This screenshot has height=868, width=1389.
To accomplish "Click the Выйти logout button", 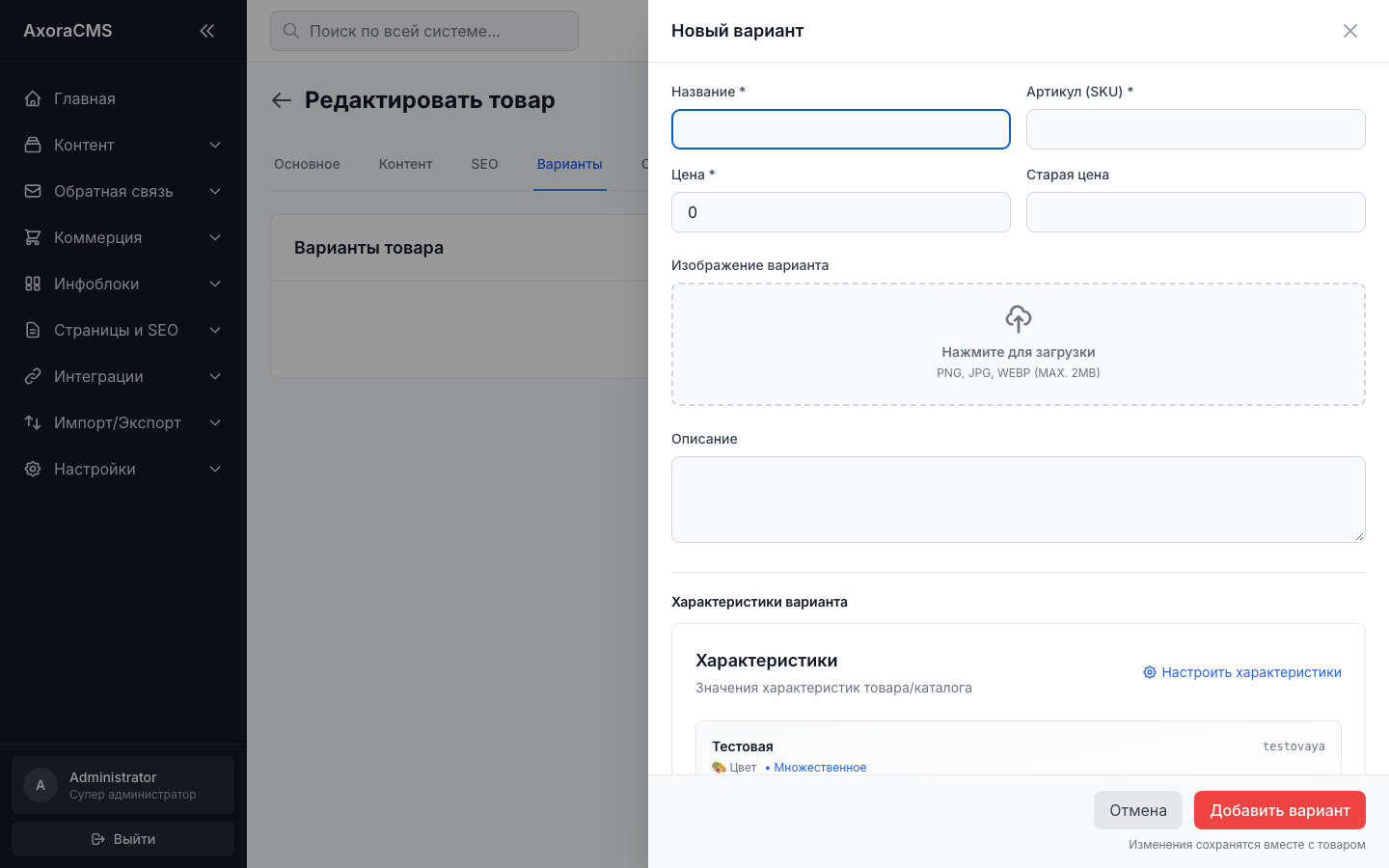I will [x=123, y=839].
